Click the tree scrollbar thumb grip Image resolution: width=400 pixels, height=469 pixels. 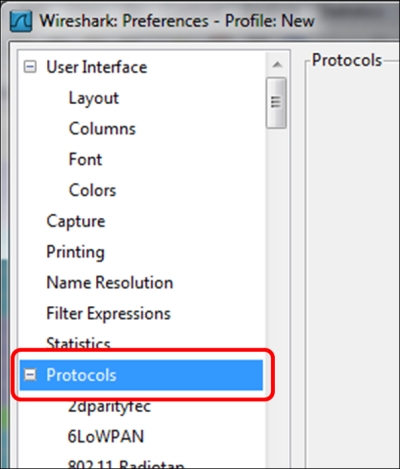pos(276,102)
